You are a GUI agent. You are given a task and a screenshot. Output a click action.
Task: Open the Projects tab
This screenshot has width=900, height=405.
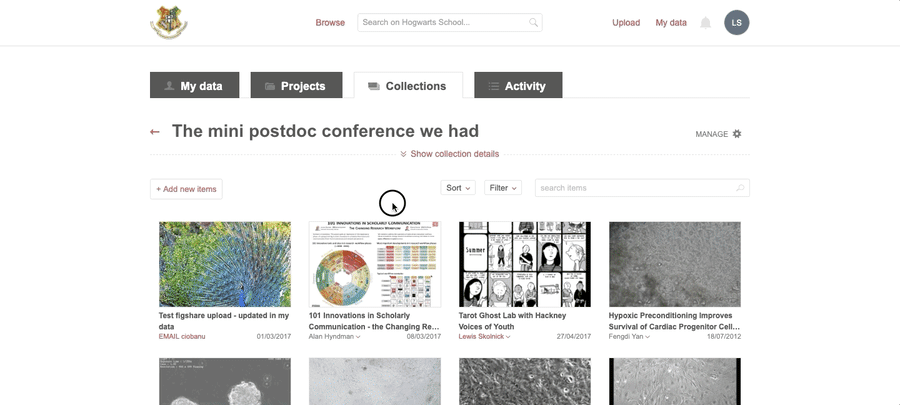[x=296, y=86]
